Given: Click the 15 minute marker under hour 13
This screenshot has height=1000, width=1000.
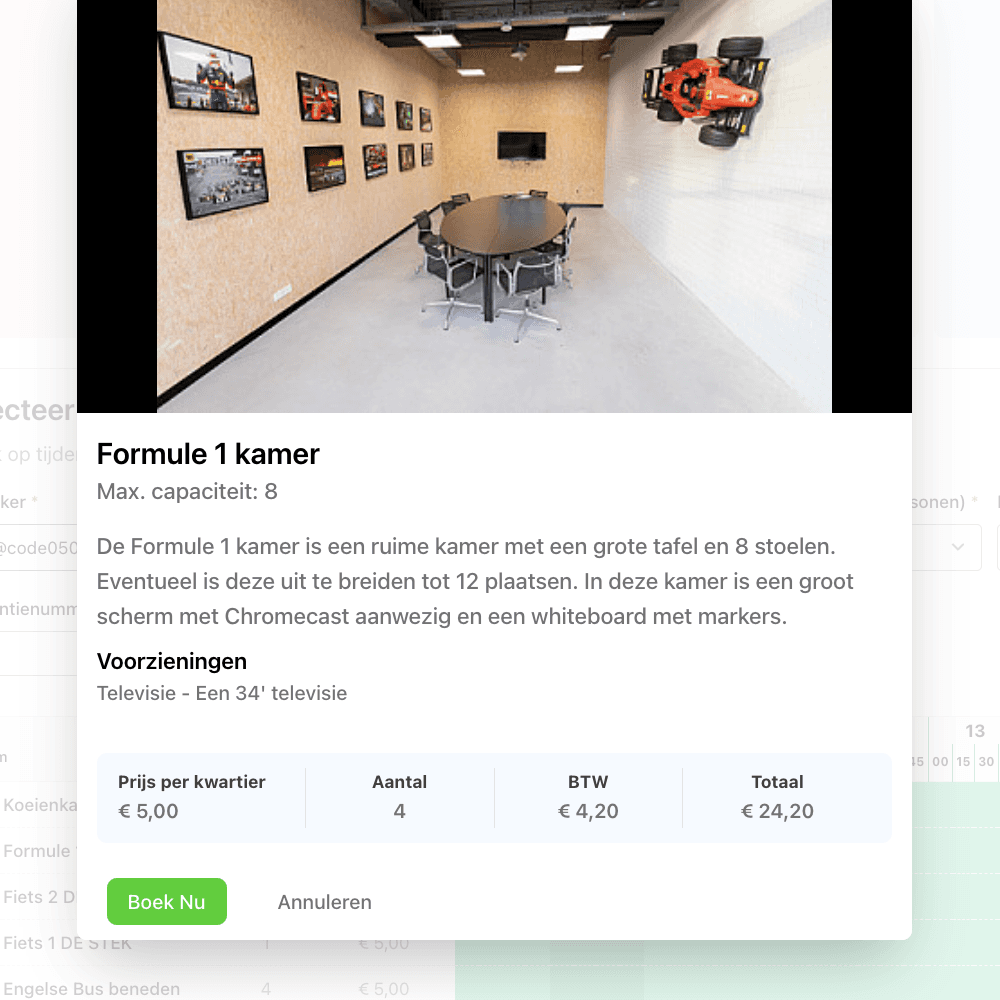Looking at the screenshot, I should (x=963, y=761).
